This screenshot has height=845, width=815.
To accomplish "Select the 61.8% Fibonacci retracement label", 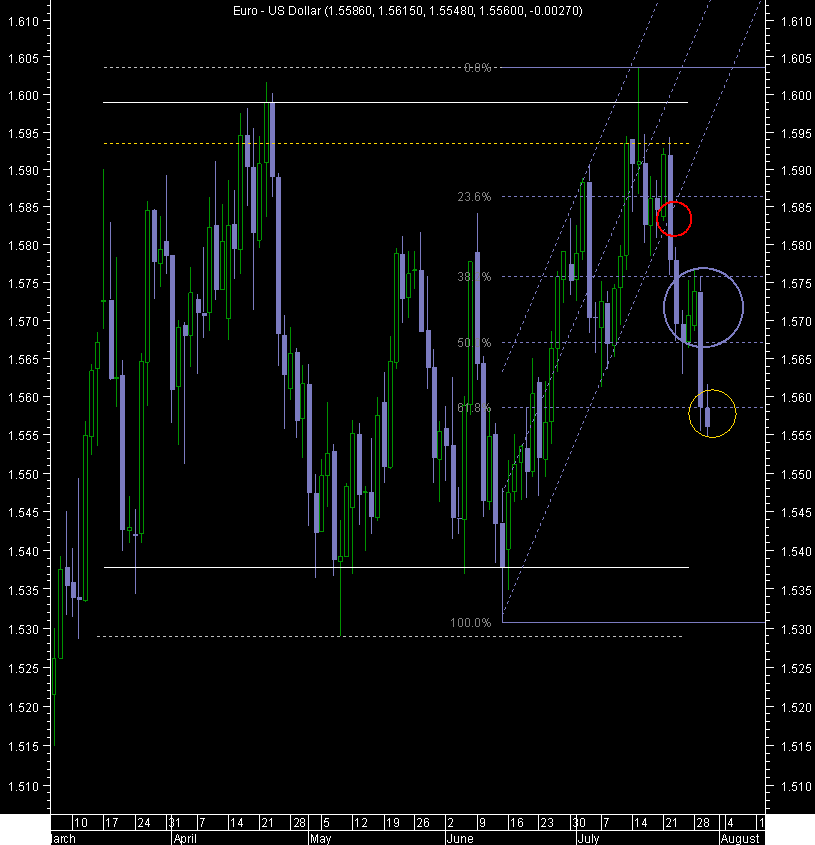I will coord(474,408).
